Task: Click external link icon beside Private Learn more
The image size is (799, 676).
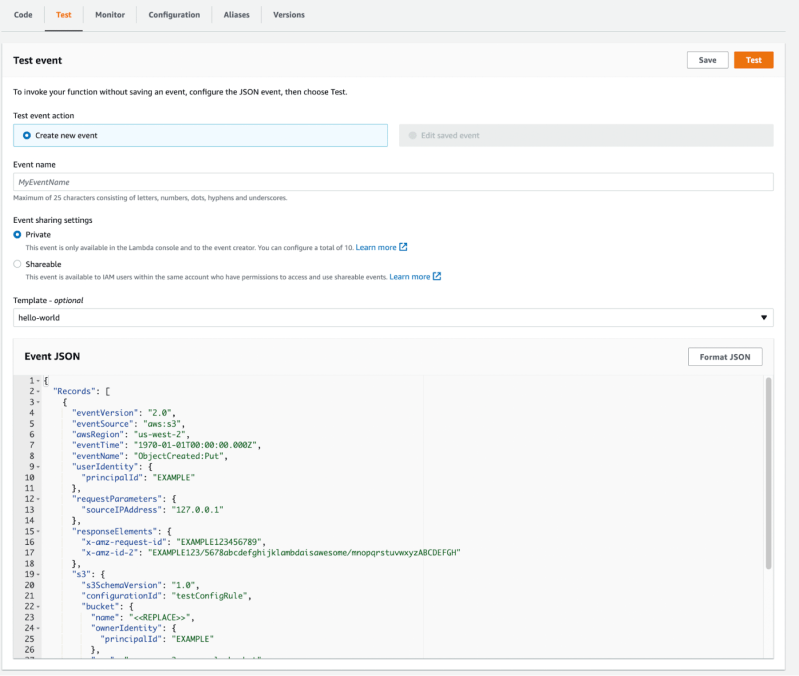Action: 403,247
